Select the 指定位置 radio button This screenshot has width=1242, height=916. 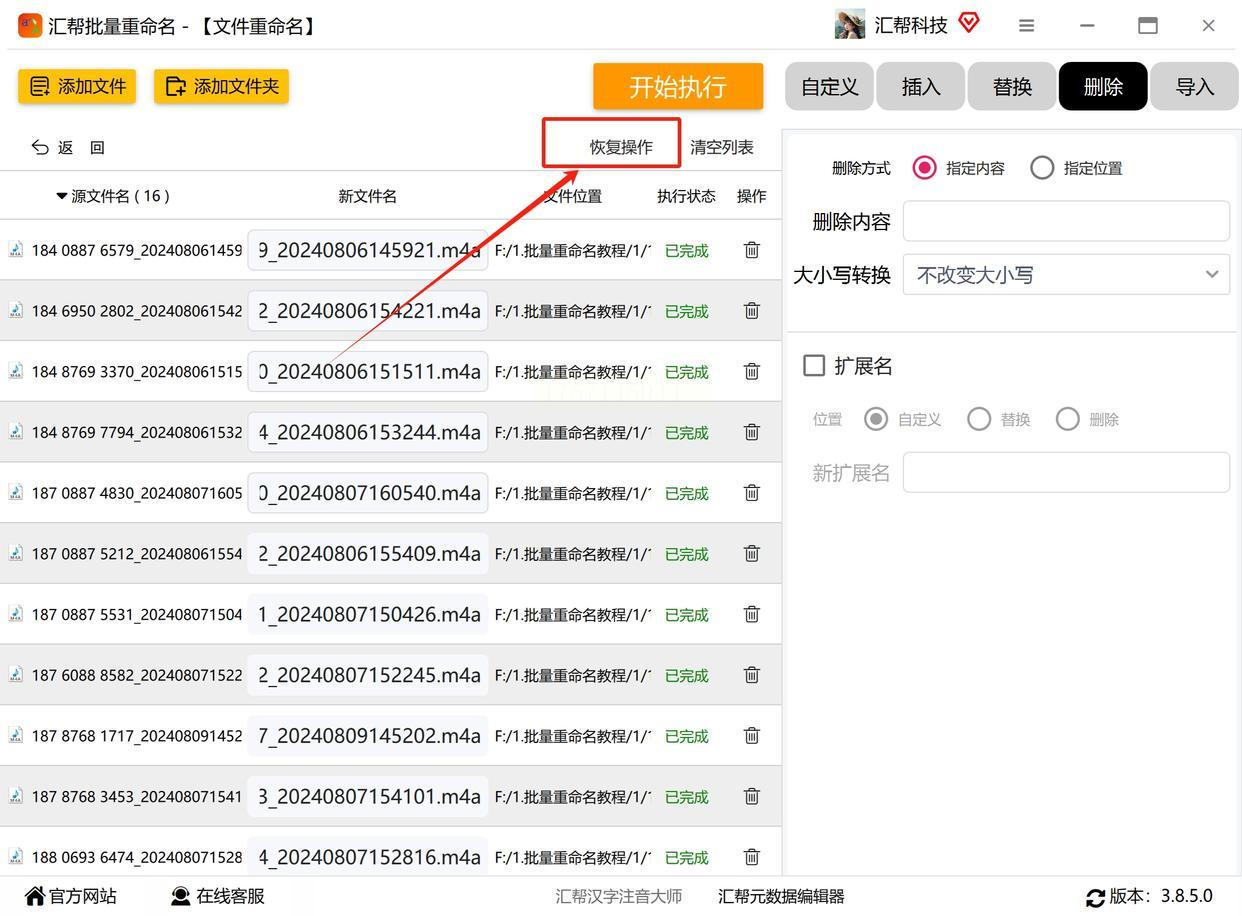click(1042, 168)
